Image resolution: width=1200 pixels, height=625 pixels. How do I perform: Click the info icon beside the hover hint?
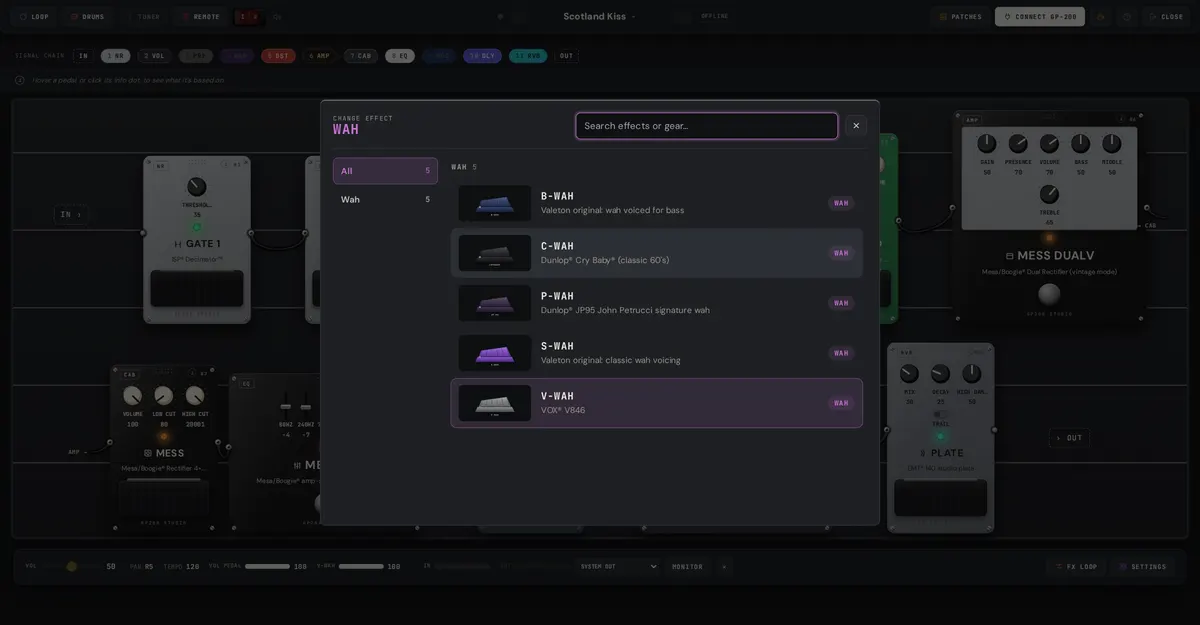pos(20,80)
